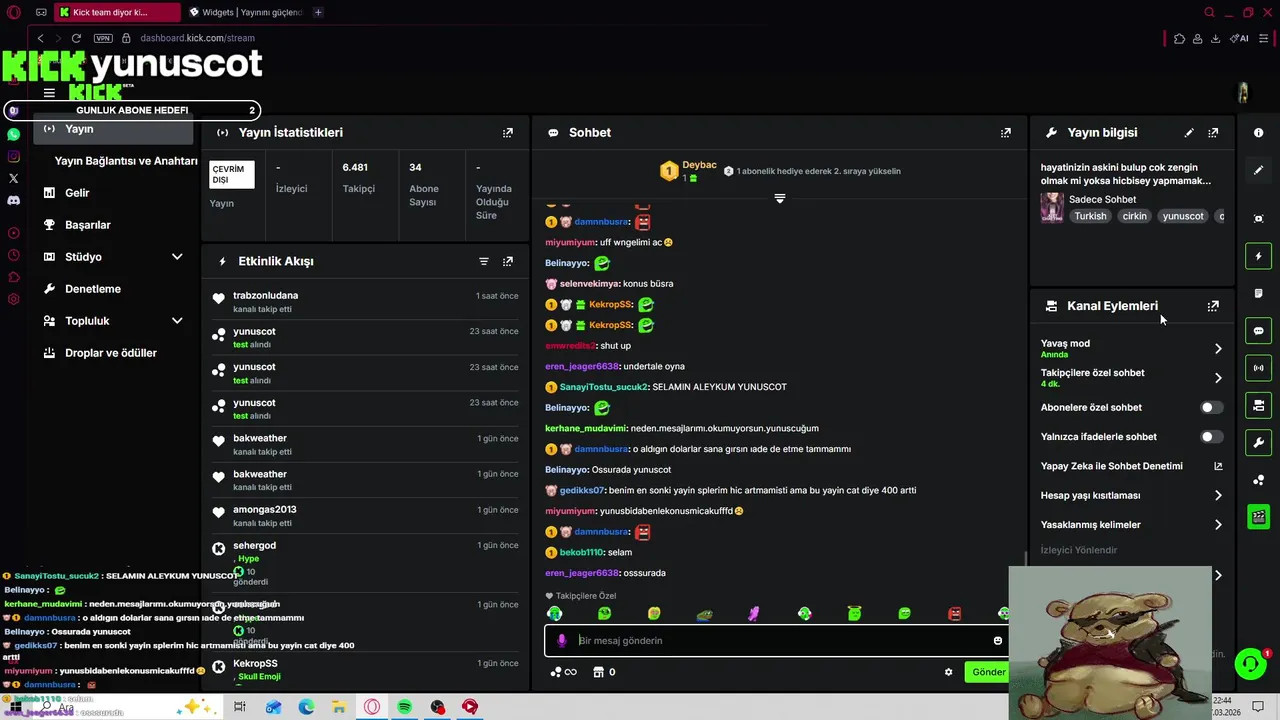Click the yunuscot stream tag
Screen dimensions: 1280x720
pyautogui.click(x=1183, y=216)
